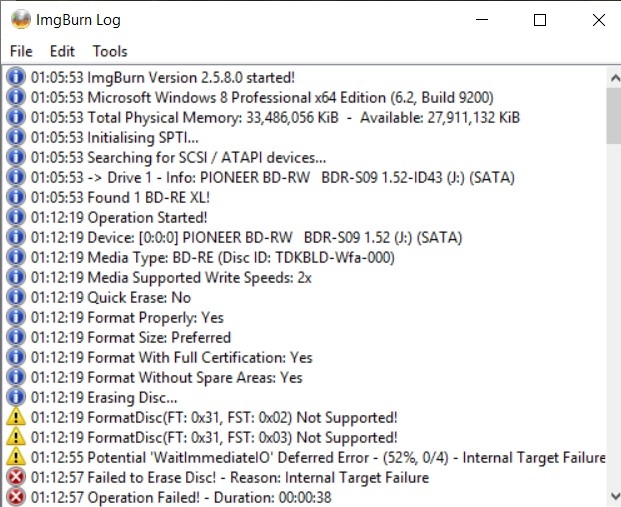Click info icon beside ImgBurn Version started
The height and width of the screenshot is (507, 621).
tap(16, 77)
